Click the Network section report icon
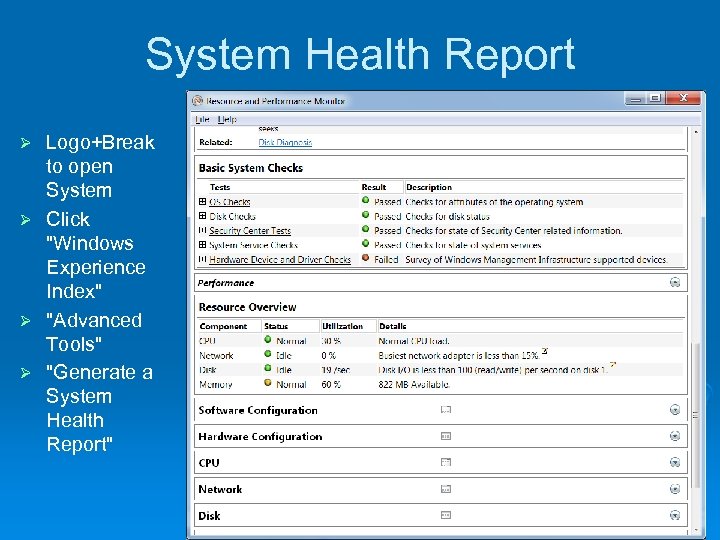Viewport: 720px width, 540px height. pyautogui.click(x=445, y=489)
